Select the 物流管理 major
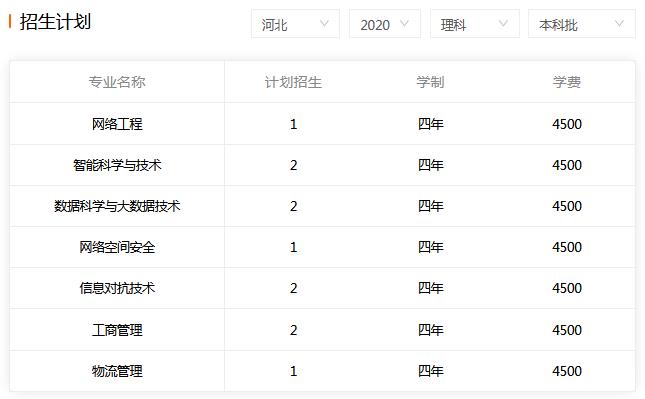 click(x=117, y=371)
